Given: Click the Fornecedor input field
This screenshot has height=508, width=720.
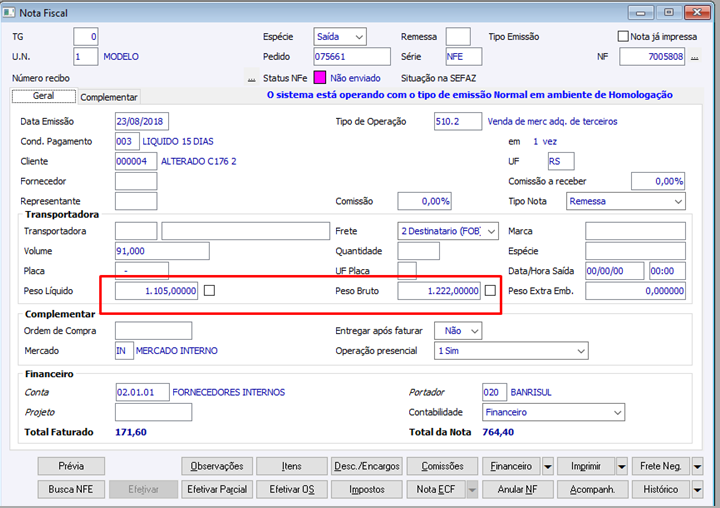Looking at the screenshot, I should [x=136, y=181].
